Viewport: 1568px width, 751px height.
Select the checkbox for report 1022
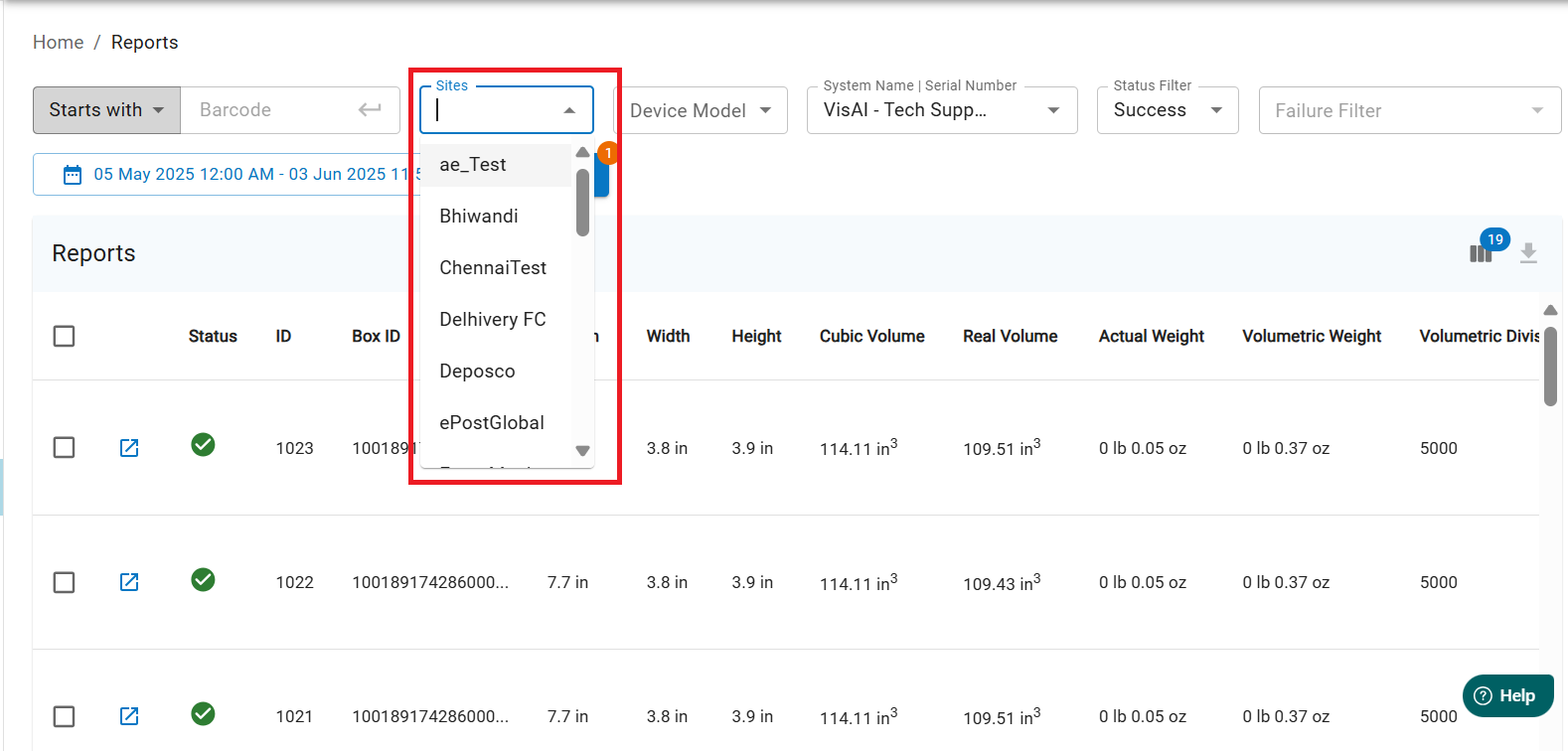tap(65, 582)
